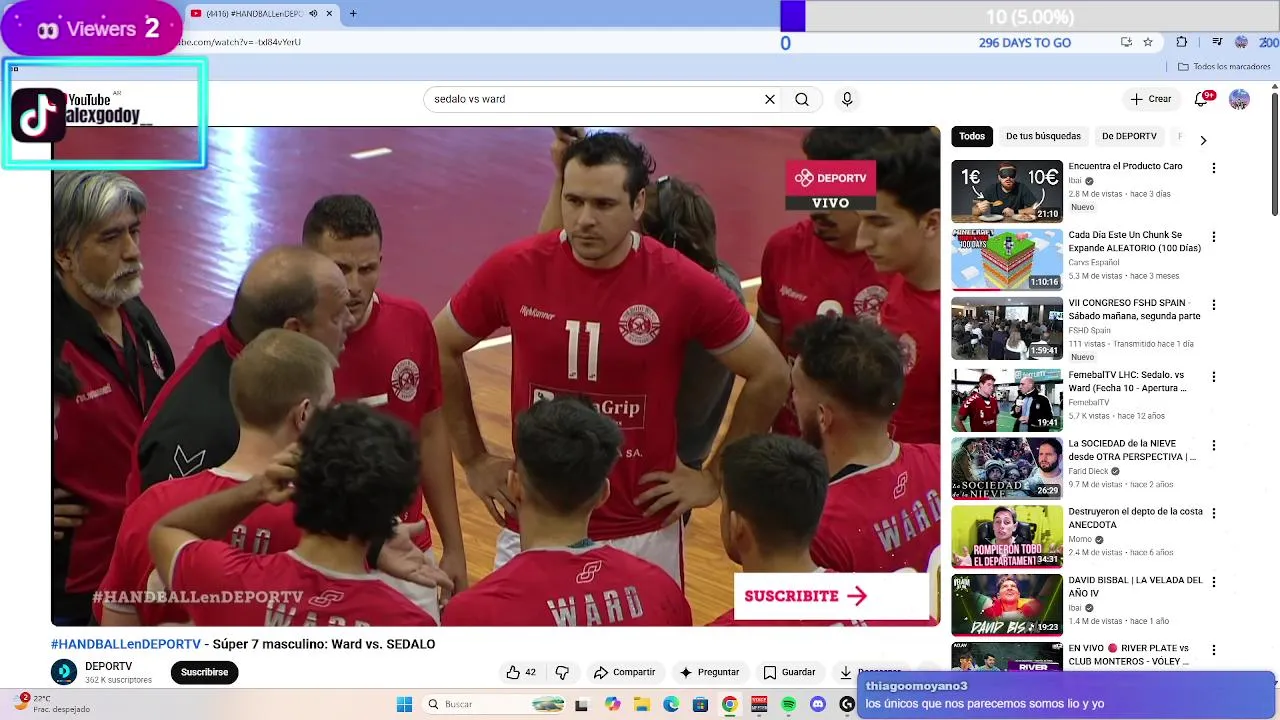
Task: Open Microsoft Store from taskbar
Action: 700,704
